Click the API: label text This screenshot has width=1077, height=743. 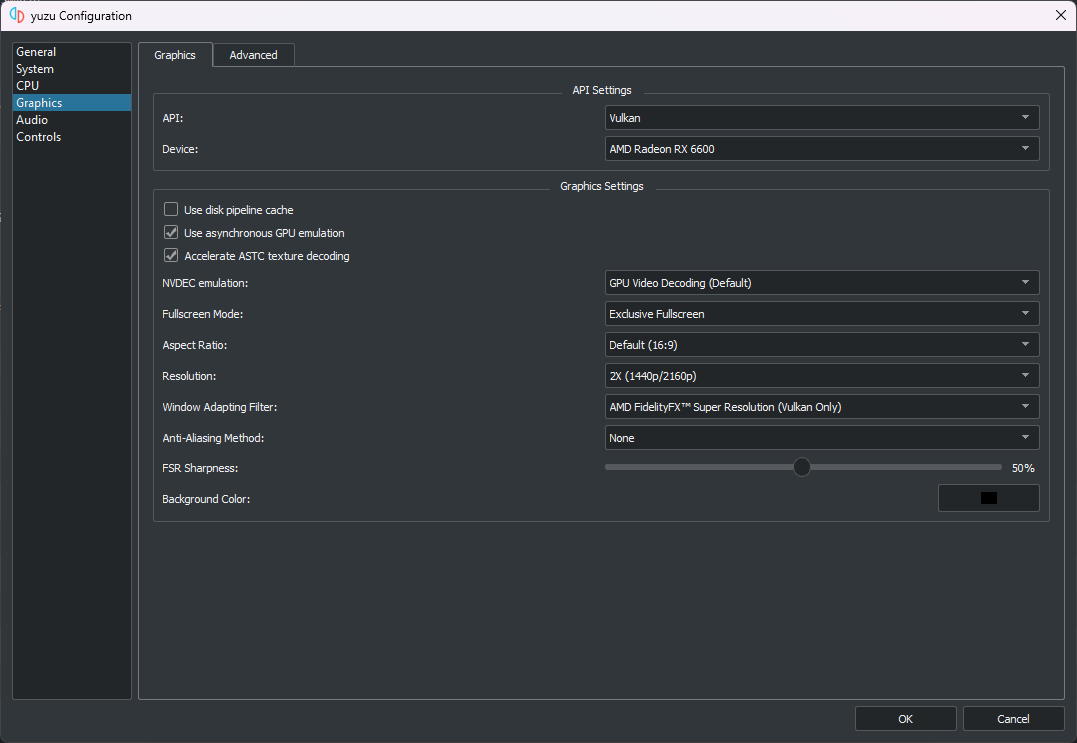click(172, 118)
